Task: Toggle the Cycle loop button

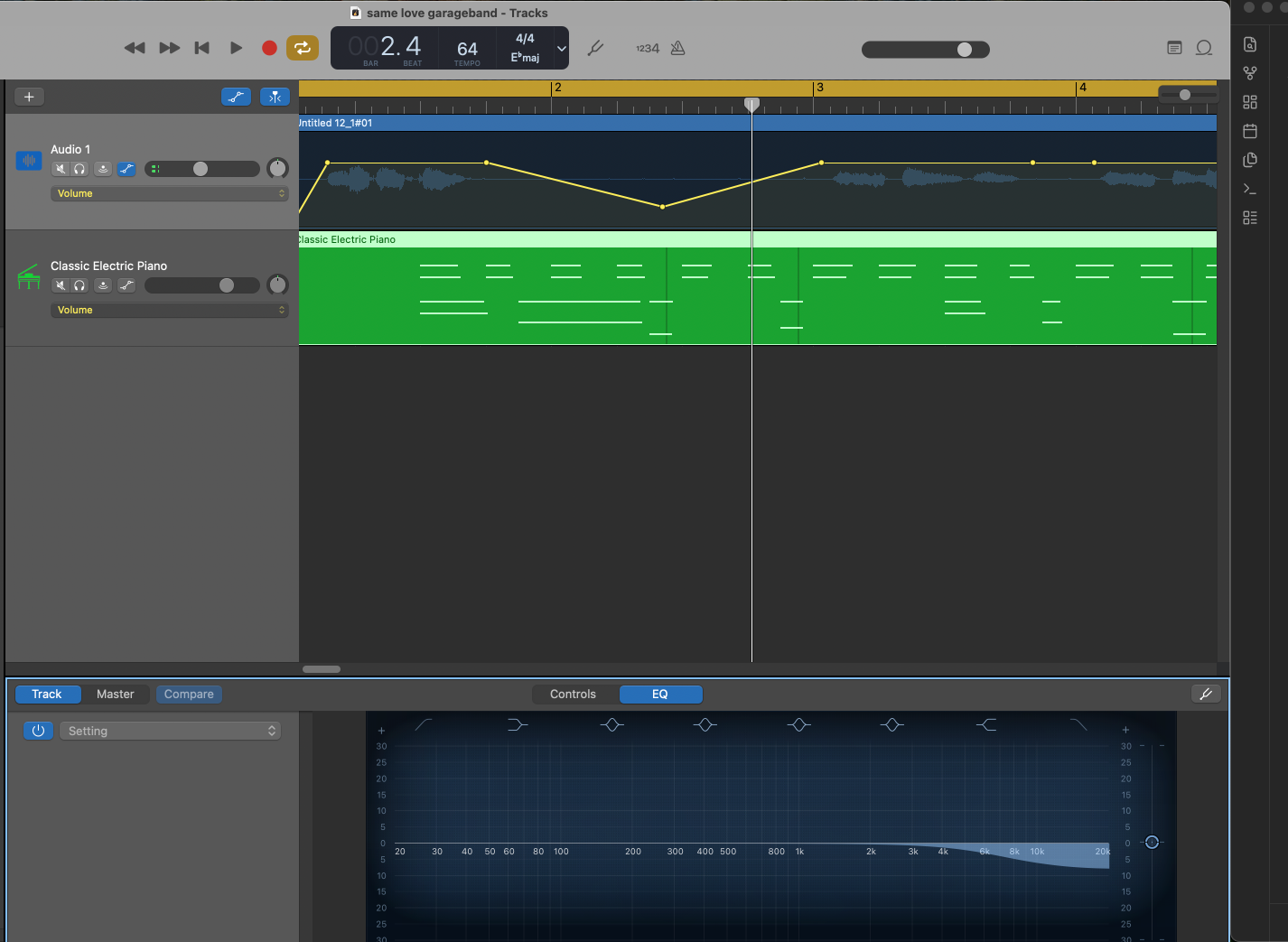Action: pyautogui.click(x=303, y=48)
